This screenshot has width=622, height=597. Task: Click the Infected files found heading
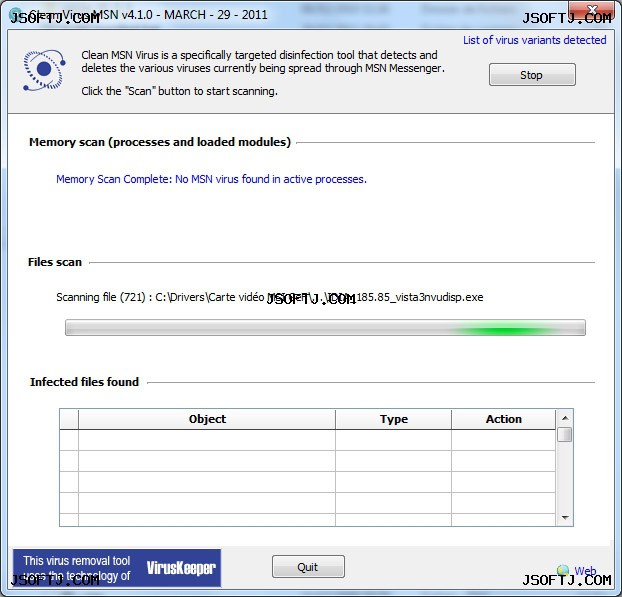[x=84, y=382]
